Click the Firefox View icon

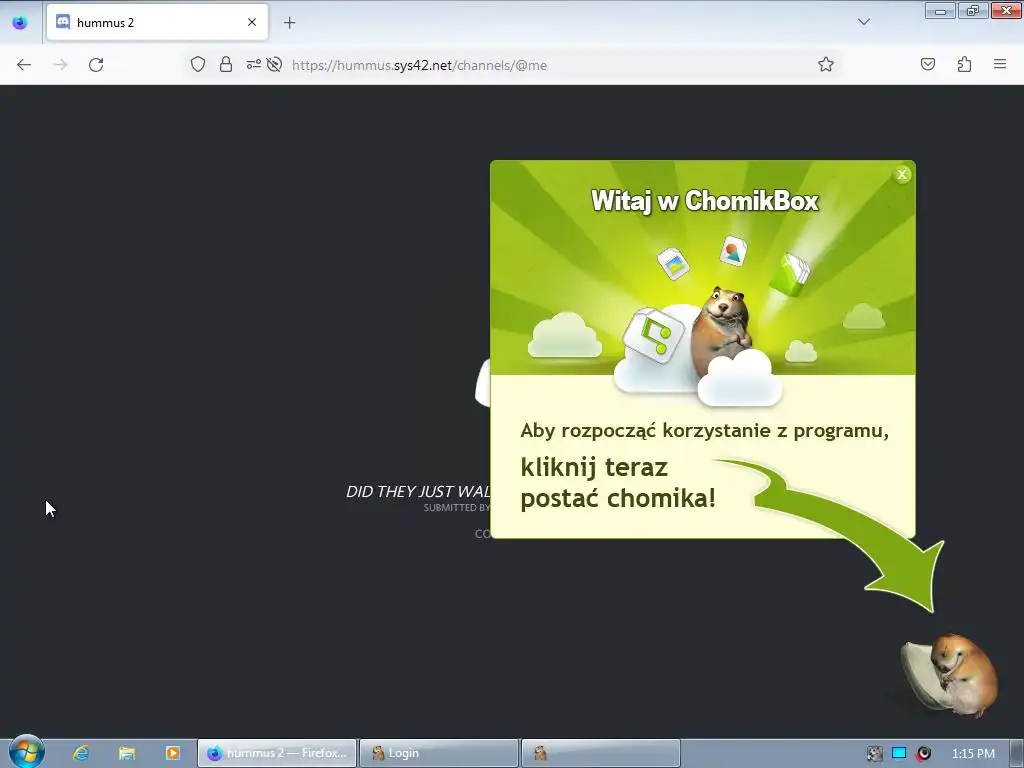pos(20,23)
